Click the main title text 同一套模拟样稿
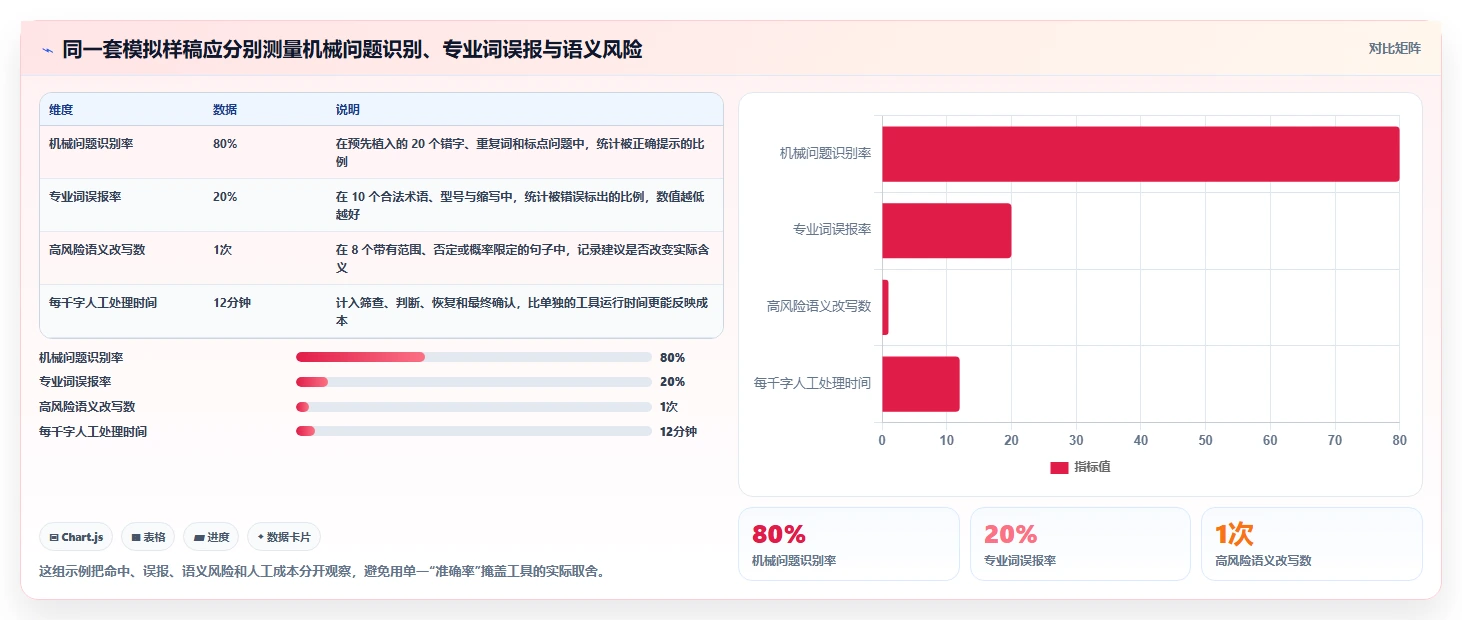Viewport: 1462px width, 620px height. (353, 50)
